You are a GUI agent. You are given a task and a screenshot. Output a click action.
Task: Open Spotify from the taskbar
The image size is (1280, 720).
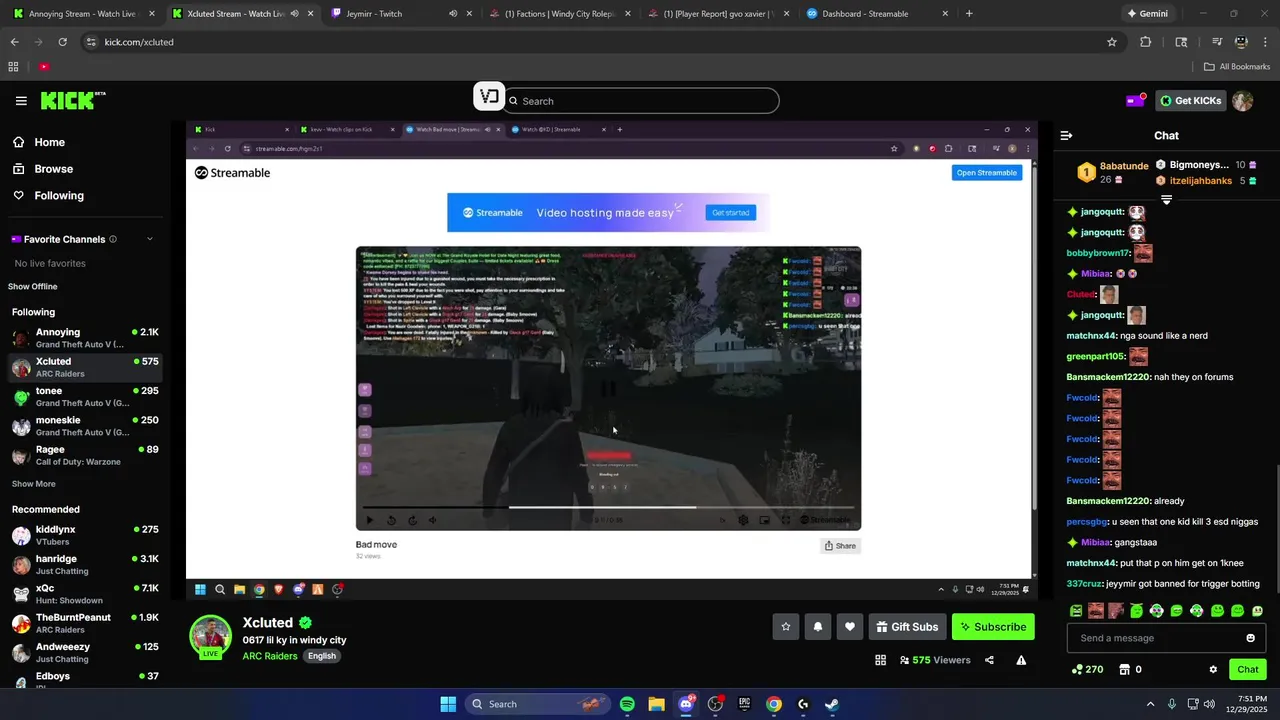coord(627,704)
